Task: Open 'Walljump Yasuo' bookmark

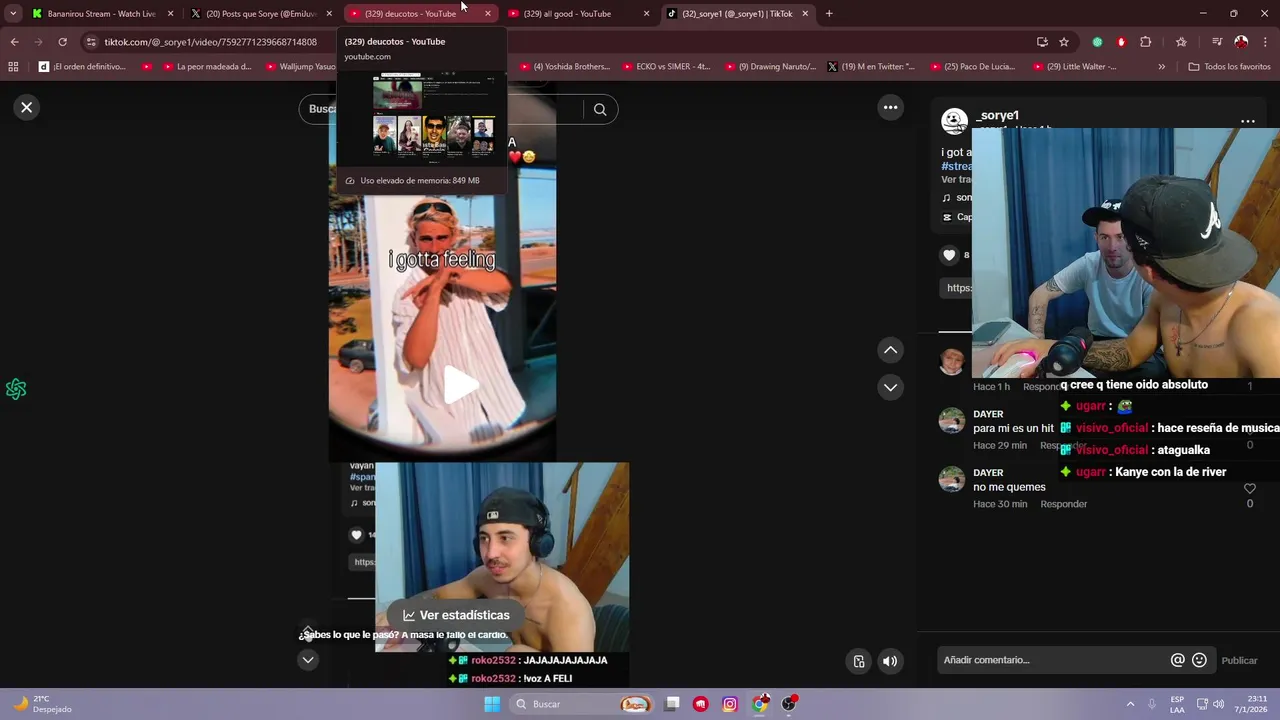Action: point(300,67)
